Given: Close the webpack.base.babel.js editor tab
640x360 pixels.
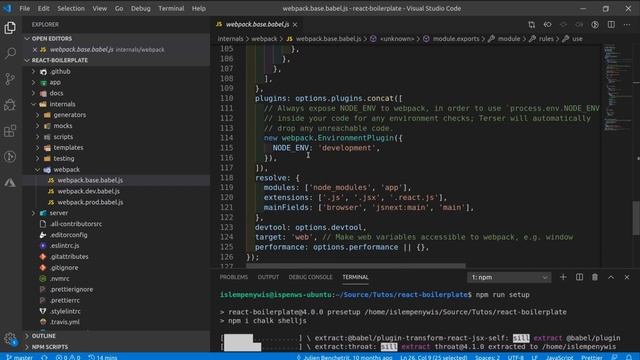Looking at the screenshot, I should pos(295,24).
